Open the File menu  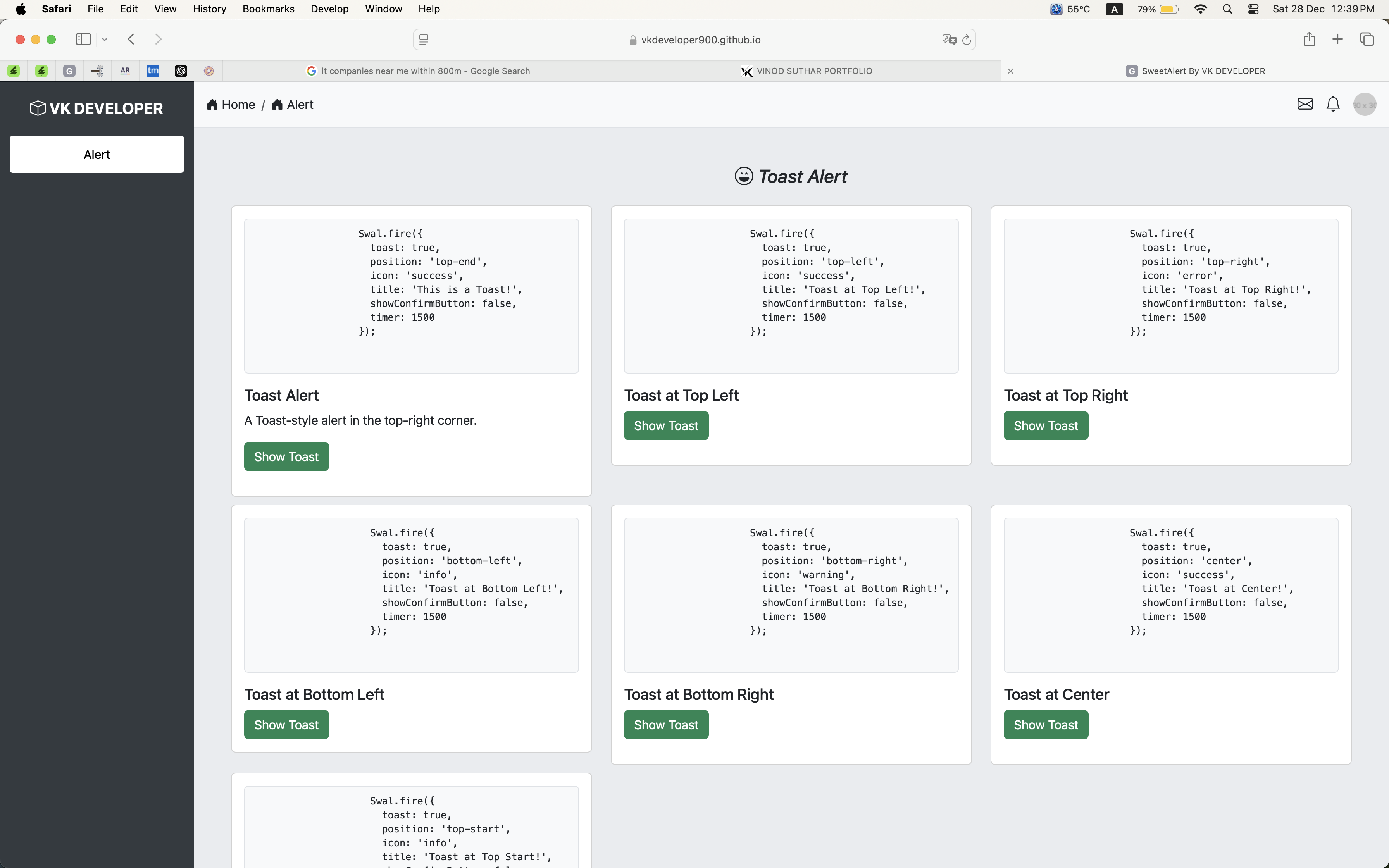(x=95, y=9)
